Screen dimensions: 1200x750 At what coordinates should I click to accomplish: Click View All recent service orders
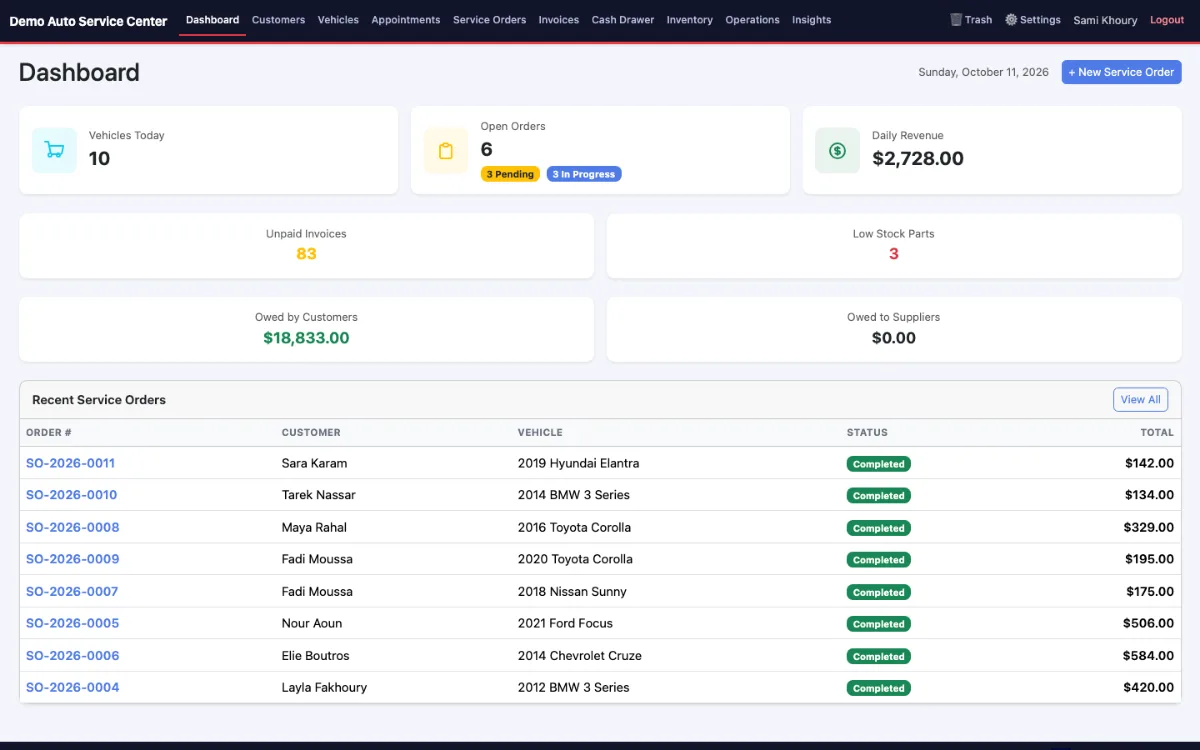coord(1140,400)
